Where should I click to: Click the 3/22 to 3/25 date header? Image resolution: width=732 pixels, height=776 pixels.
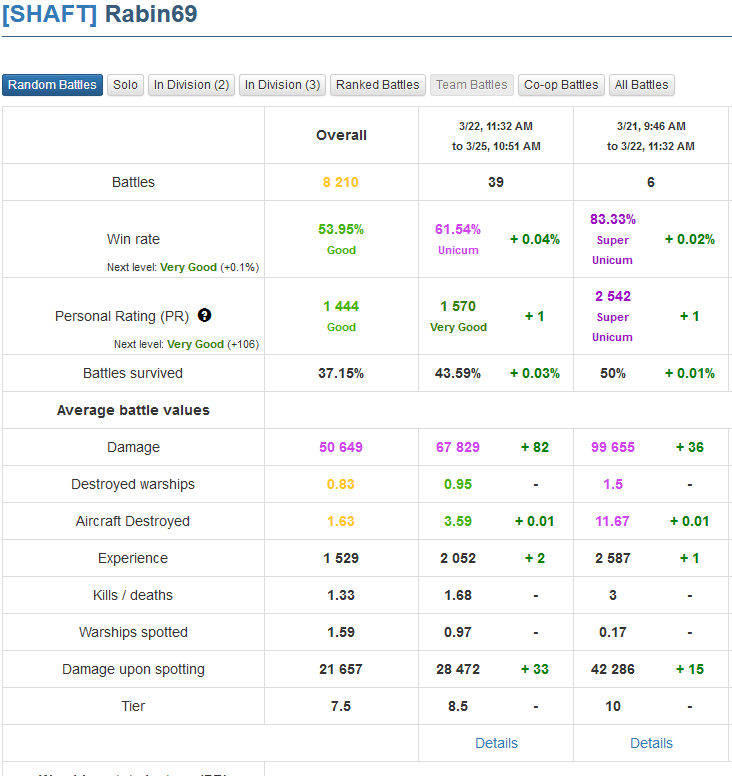[496, 135]
